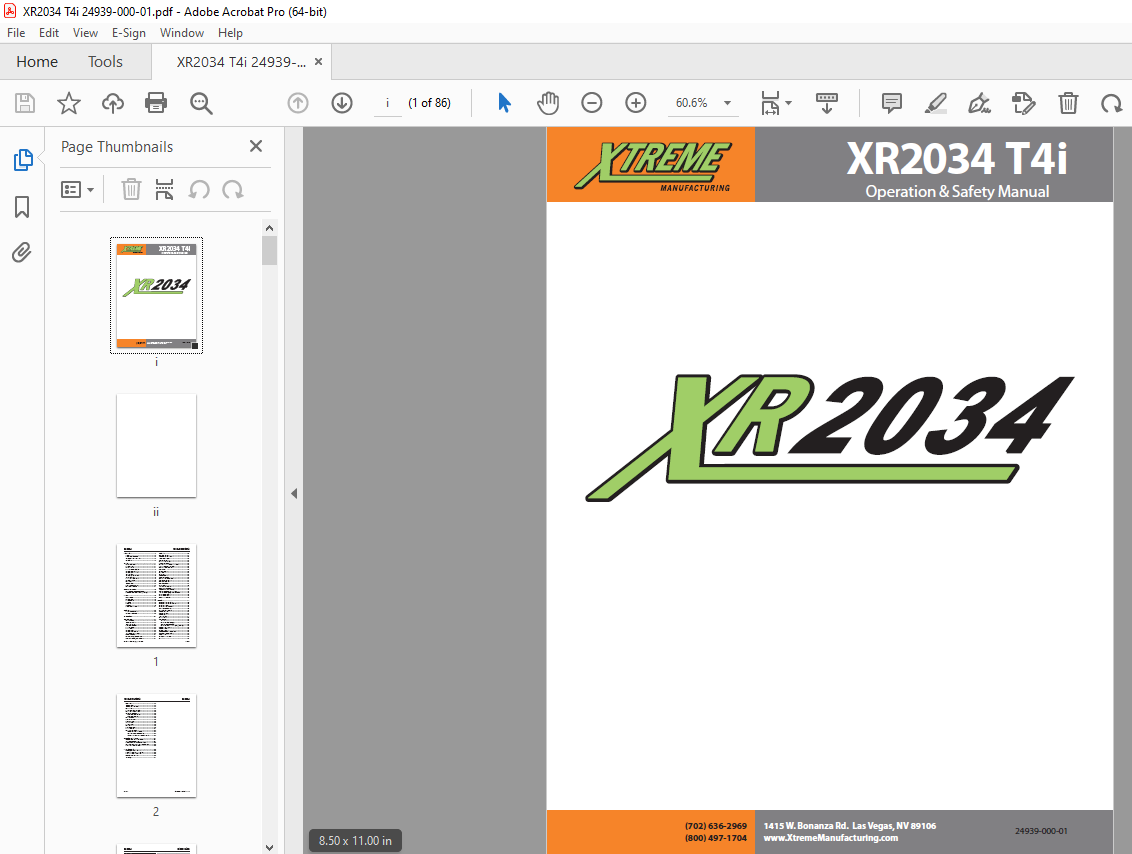Image resolution: width=1132 pixels, height=854 pixels.
Task: Rotate thumbnail clockwise in thumbnails panel
Action: tap(232, 189)
